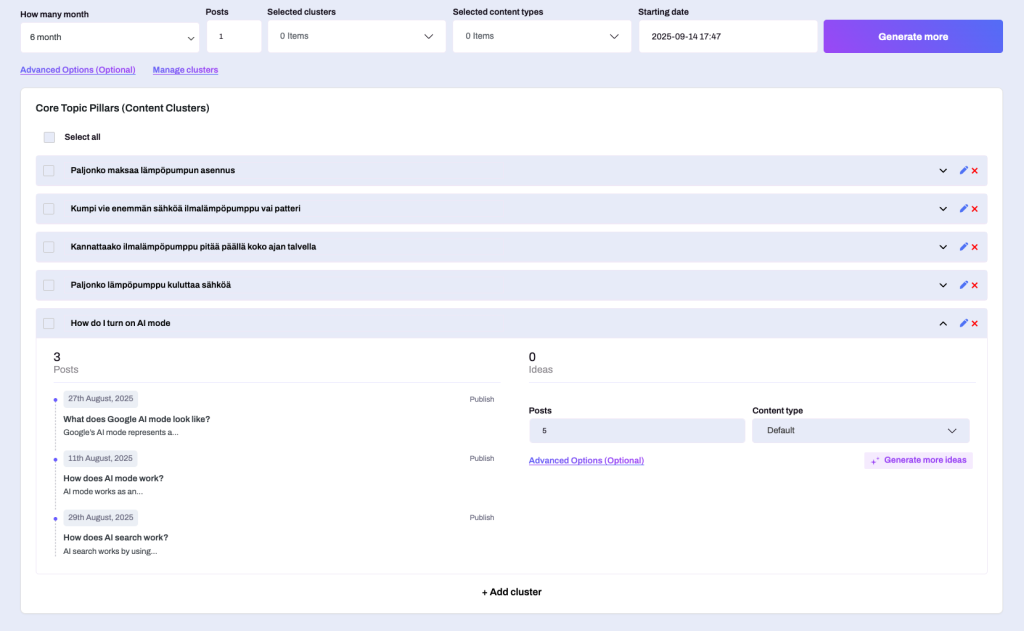Screen dimensions: 1024x631
Task: Delete the 'Kumpi vie enemmän sähköä' cluster
Action: [x=974, y=209]
